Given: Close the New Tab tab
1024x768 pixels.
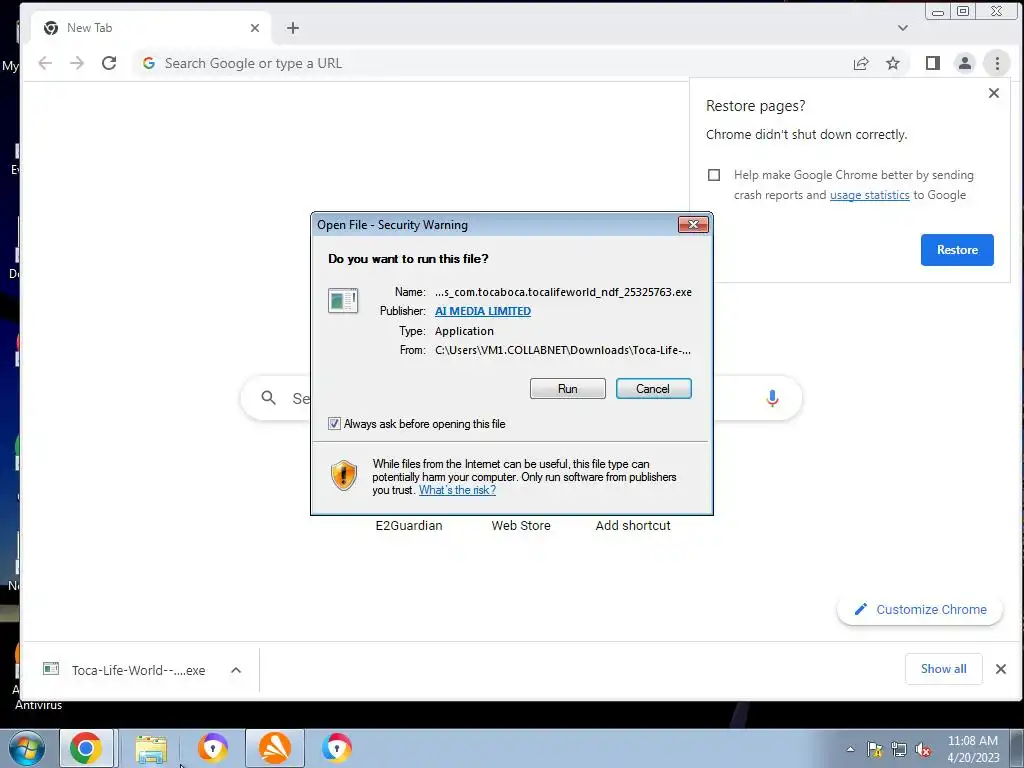Looking at the screenshot, I should point(255,28).
